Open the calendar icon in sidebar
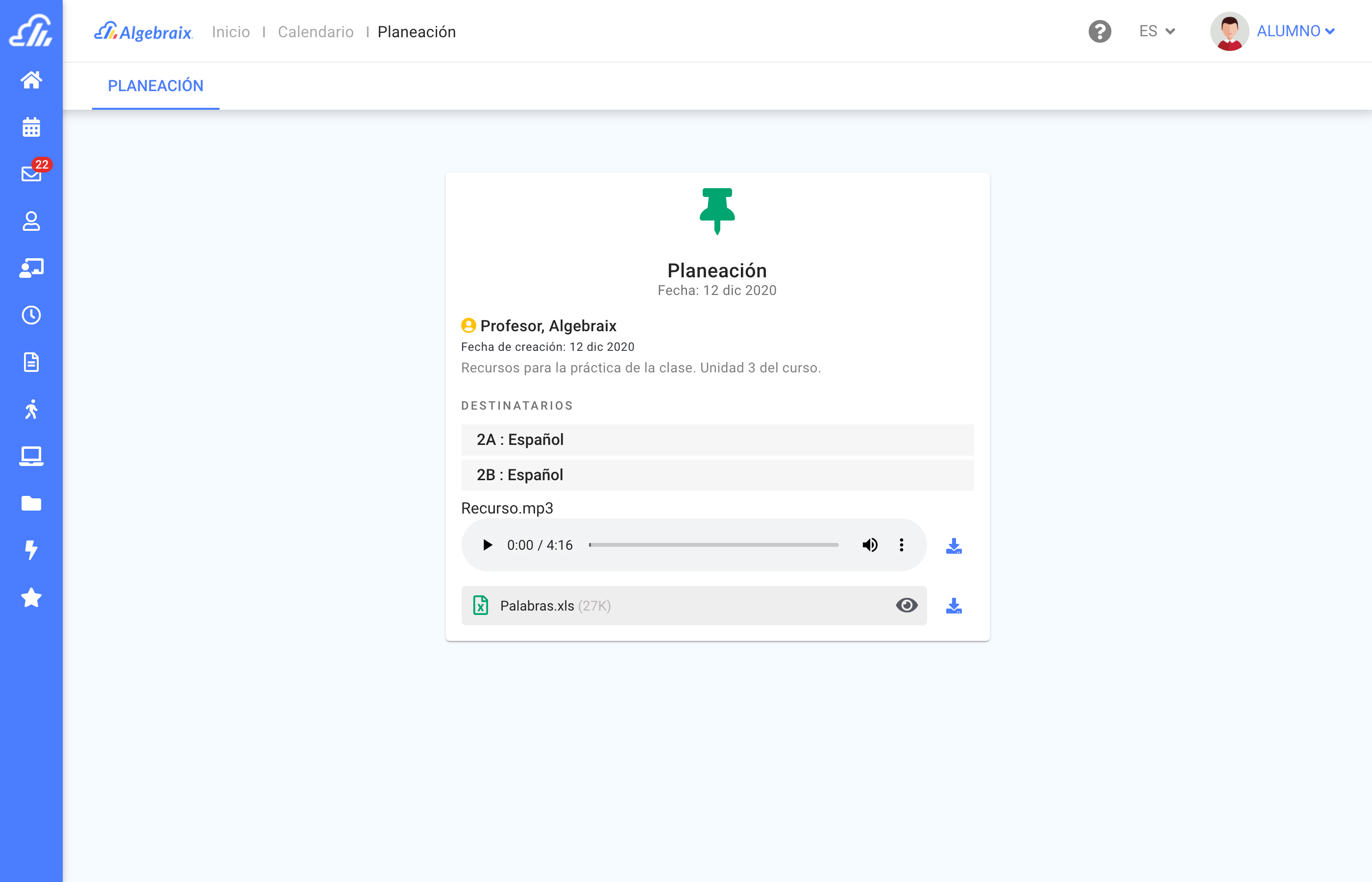1372x882 pixels. pos(31,127)
